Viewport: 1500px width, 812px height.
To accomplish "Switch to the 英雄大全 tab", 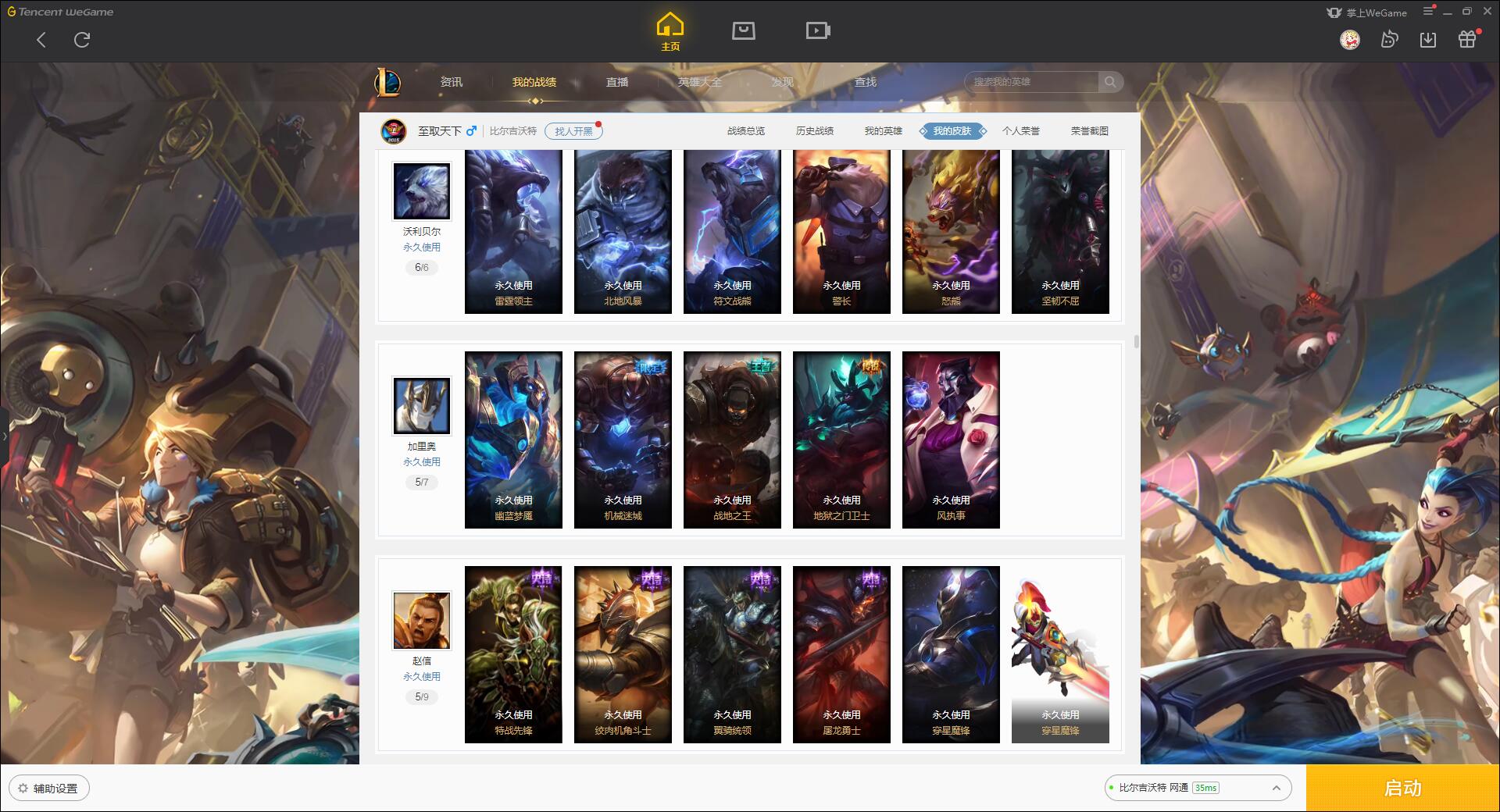I will click(x=700, y=82).
